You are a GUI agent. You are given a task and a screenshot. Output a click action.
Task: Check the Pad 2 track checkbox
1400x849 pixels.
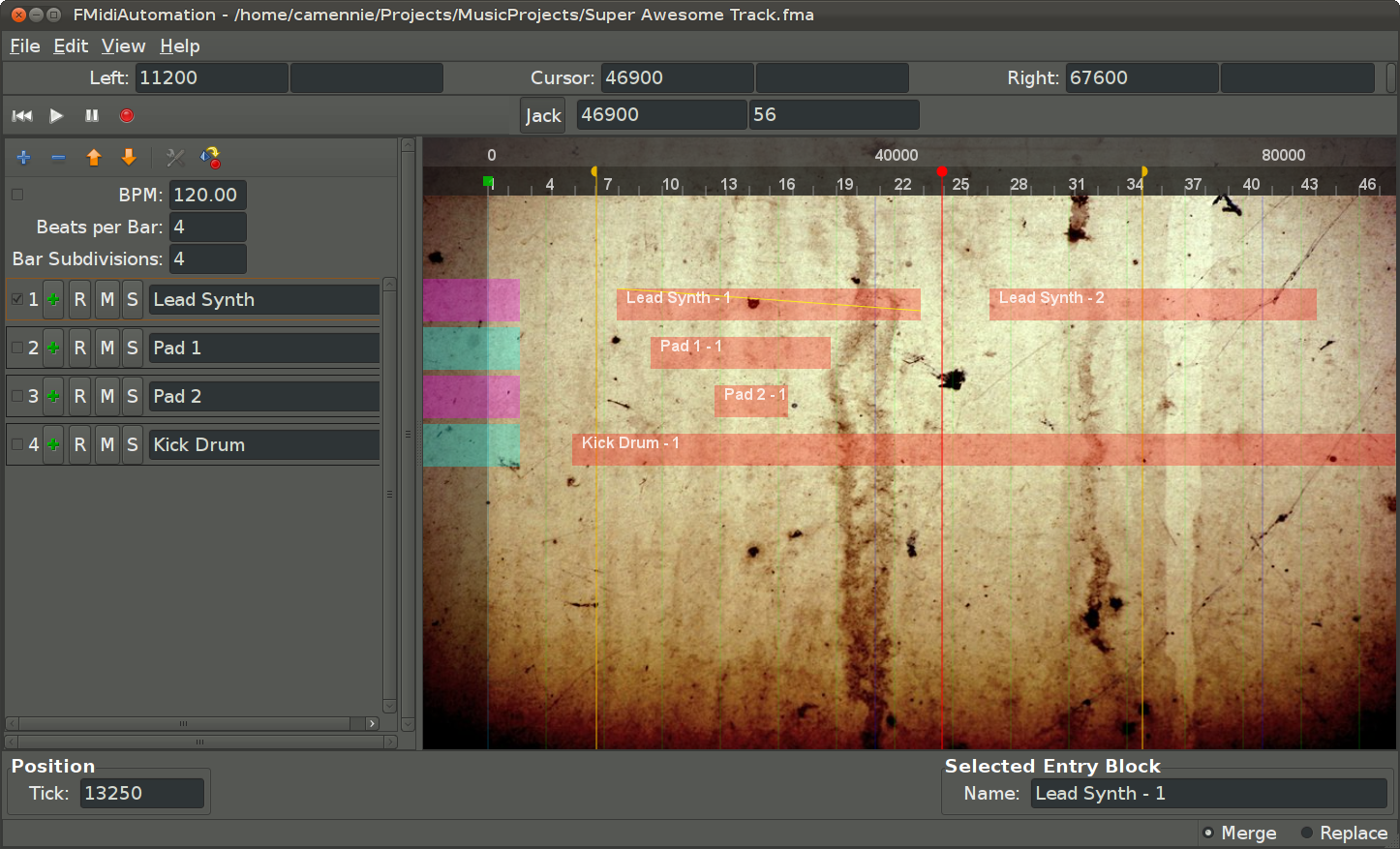pos(17,396)
